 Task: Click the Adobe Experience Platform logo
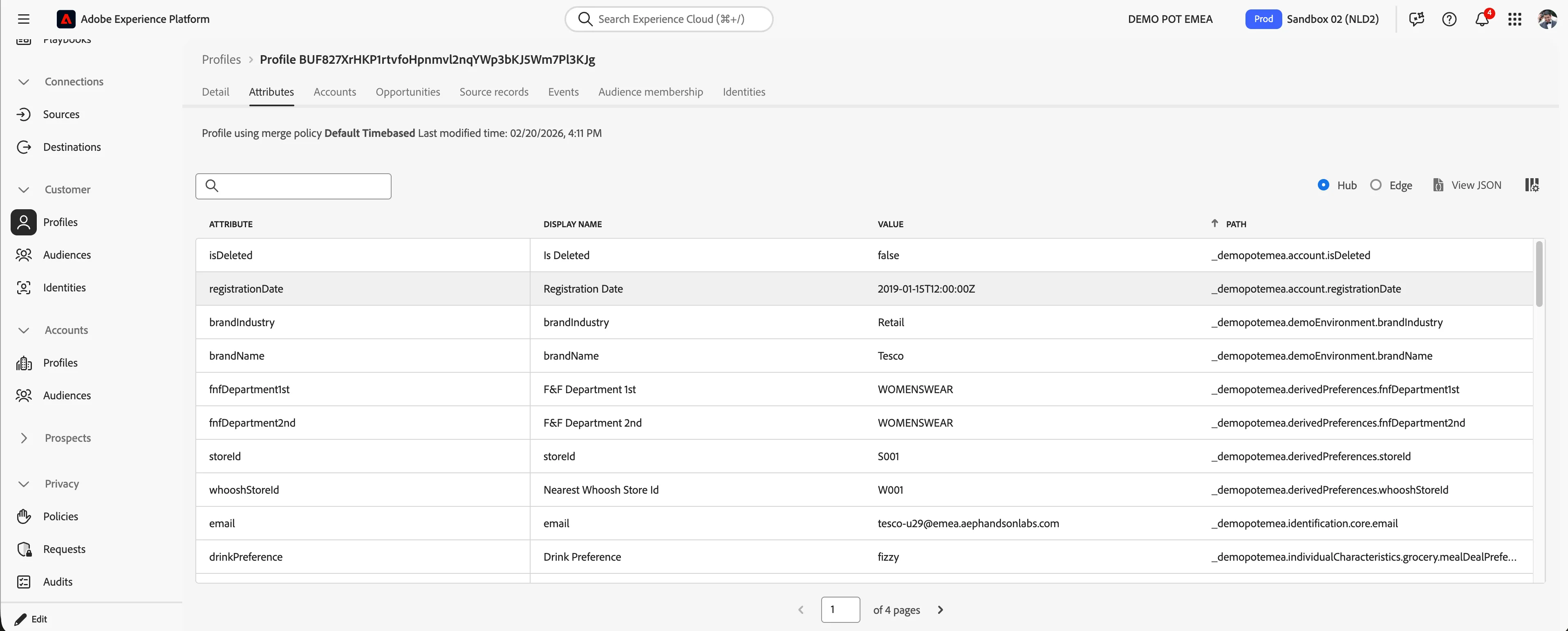tap(66, 19)
